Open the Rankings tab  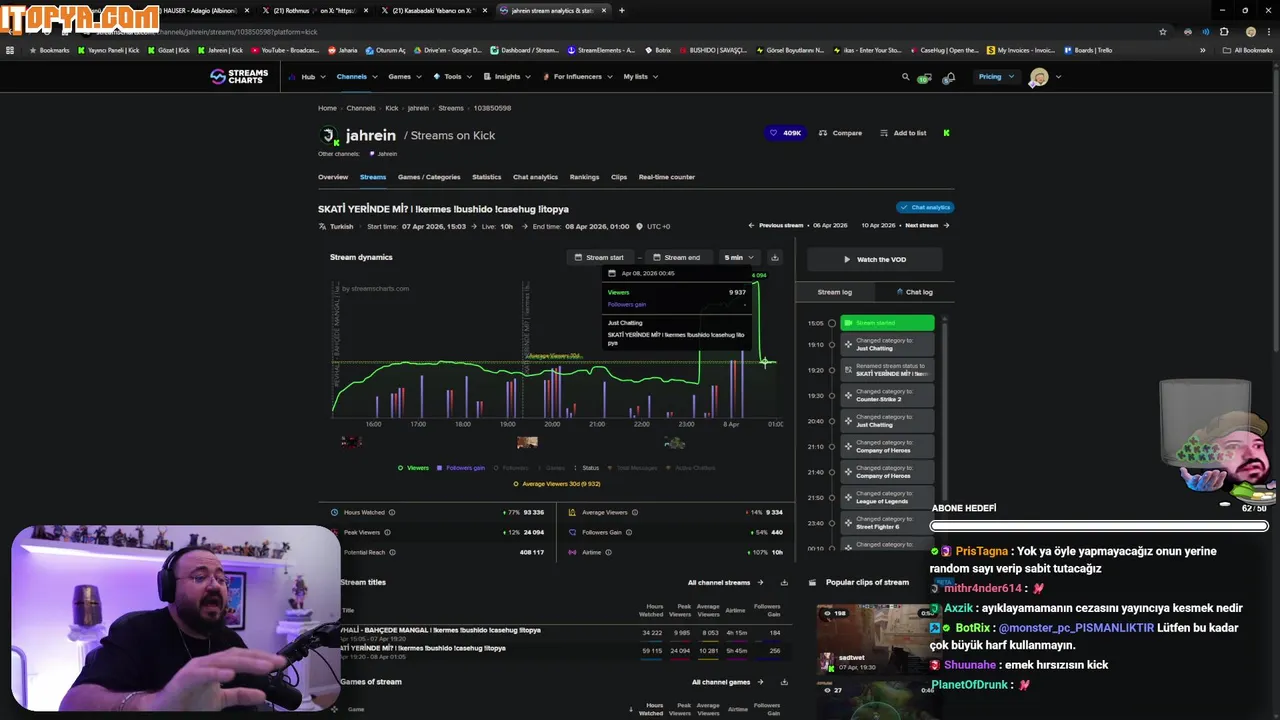584,177
